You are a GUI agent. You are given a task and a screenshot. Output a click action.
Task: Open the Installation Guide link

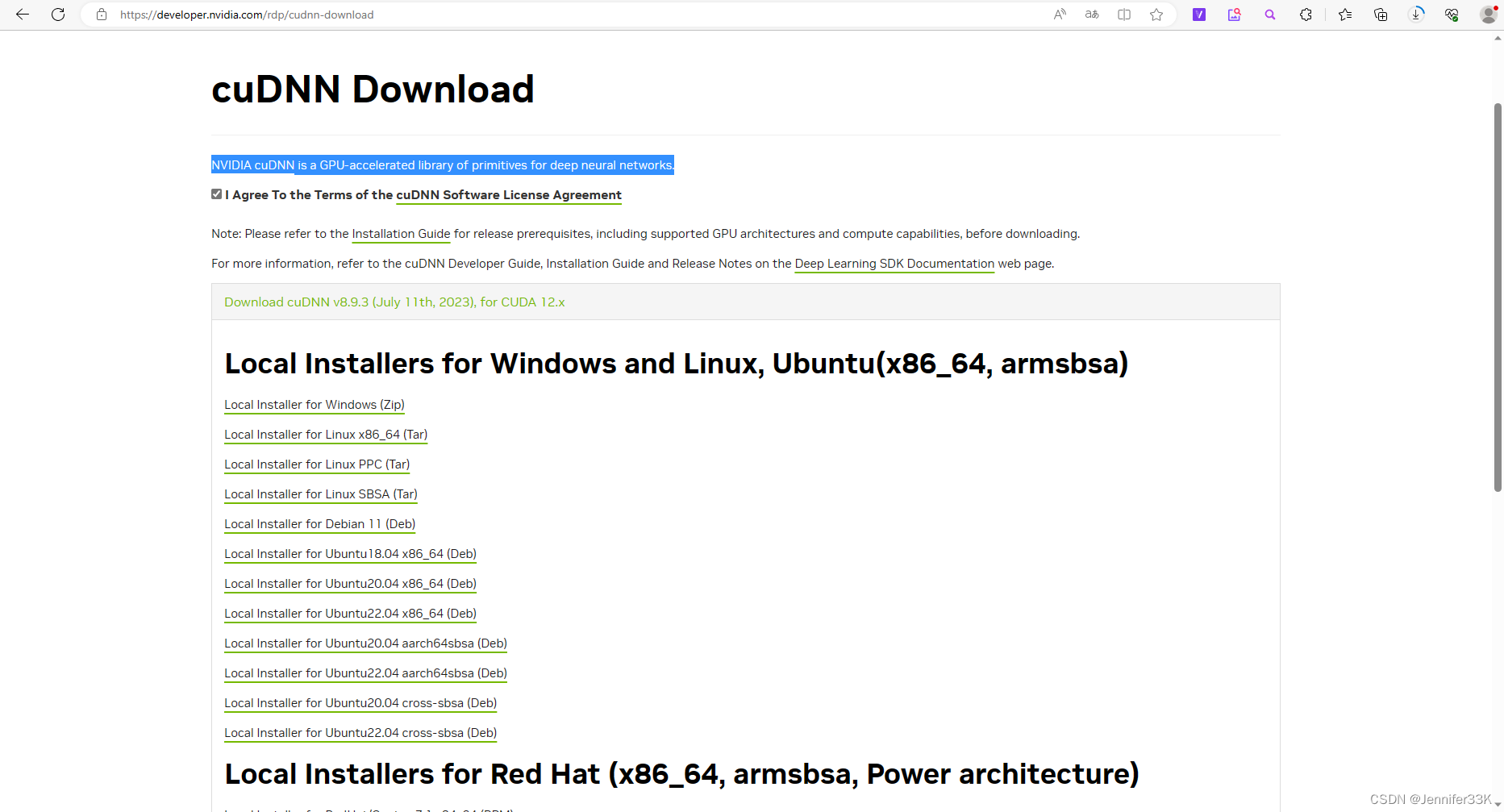pos(402,234)
